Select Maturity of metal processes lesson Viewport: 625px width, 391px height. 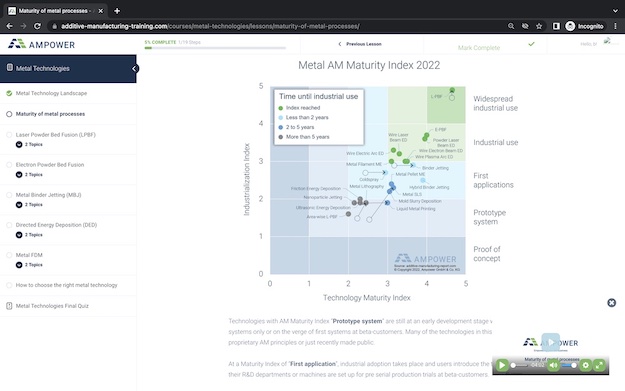50,114
